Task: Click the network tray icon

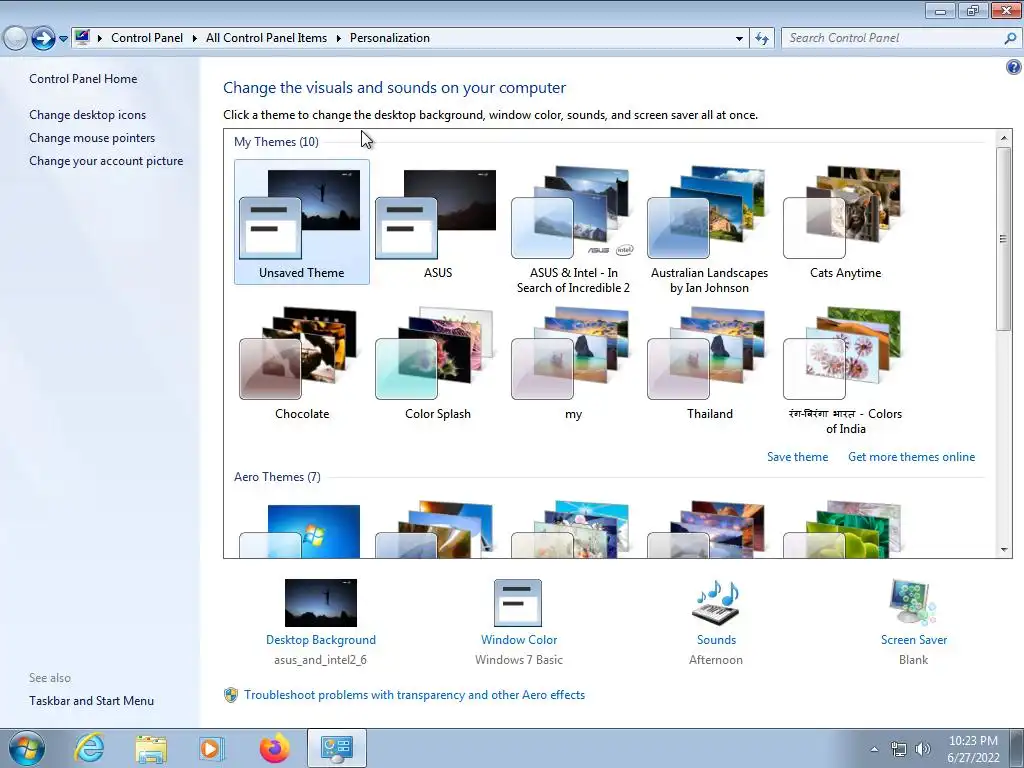Action: [899, 749]
